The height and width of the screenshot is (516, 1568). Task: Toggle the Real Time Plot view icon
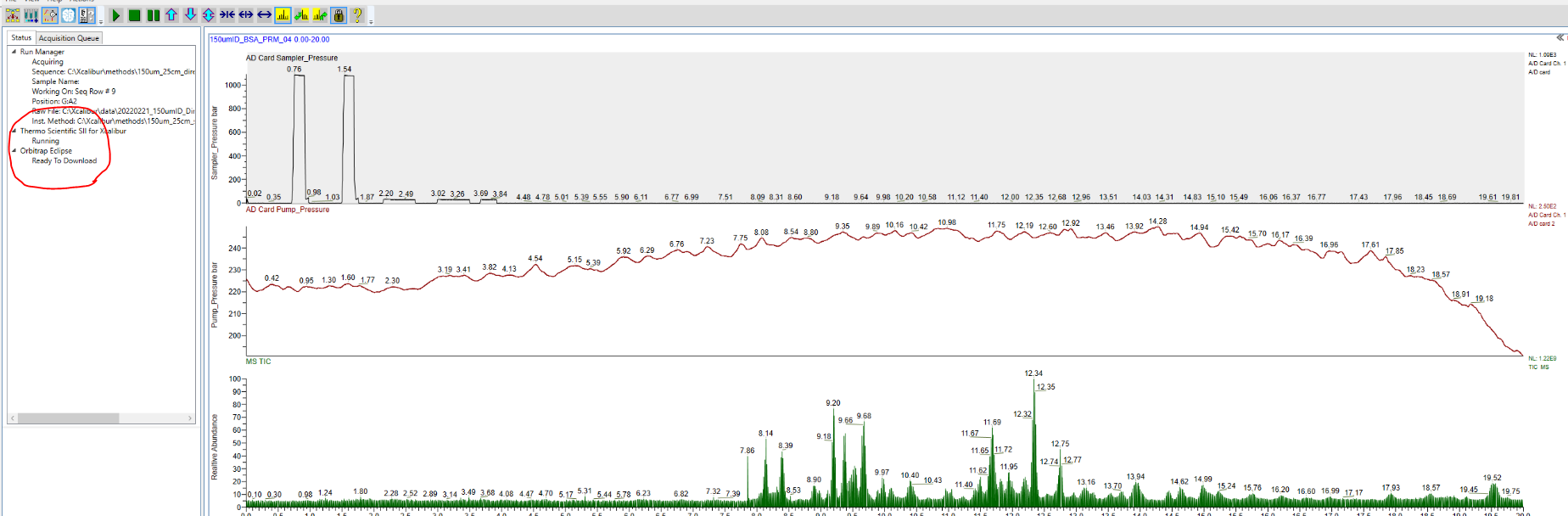[x=50, y=15]
